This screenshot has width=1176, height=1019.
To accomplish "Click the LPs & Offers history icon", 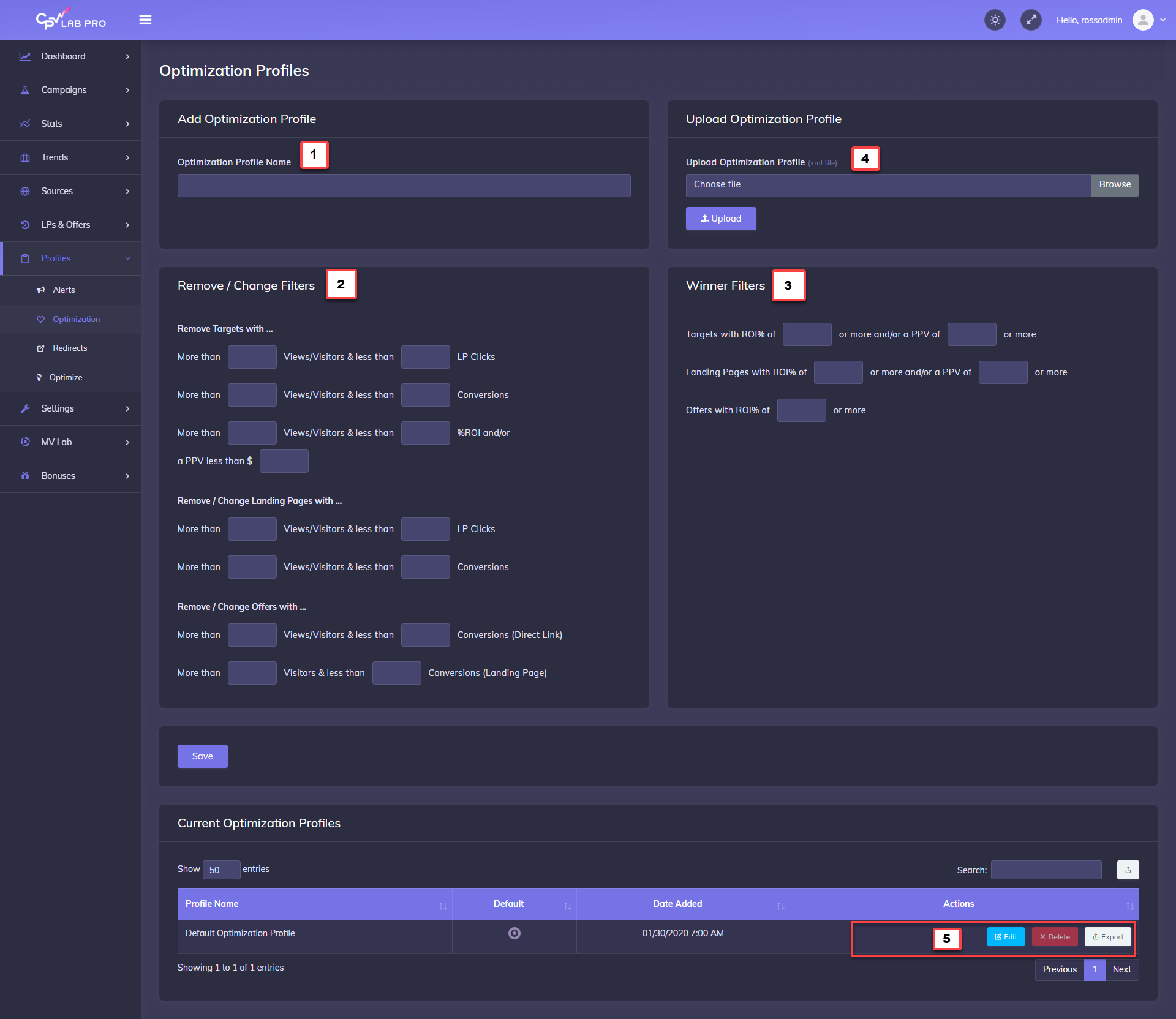I will [x=25, y=224].
